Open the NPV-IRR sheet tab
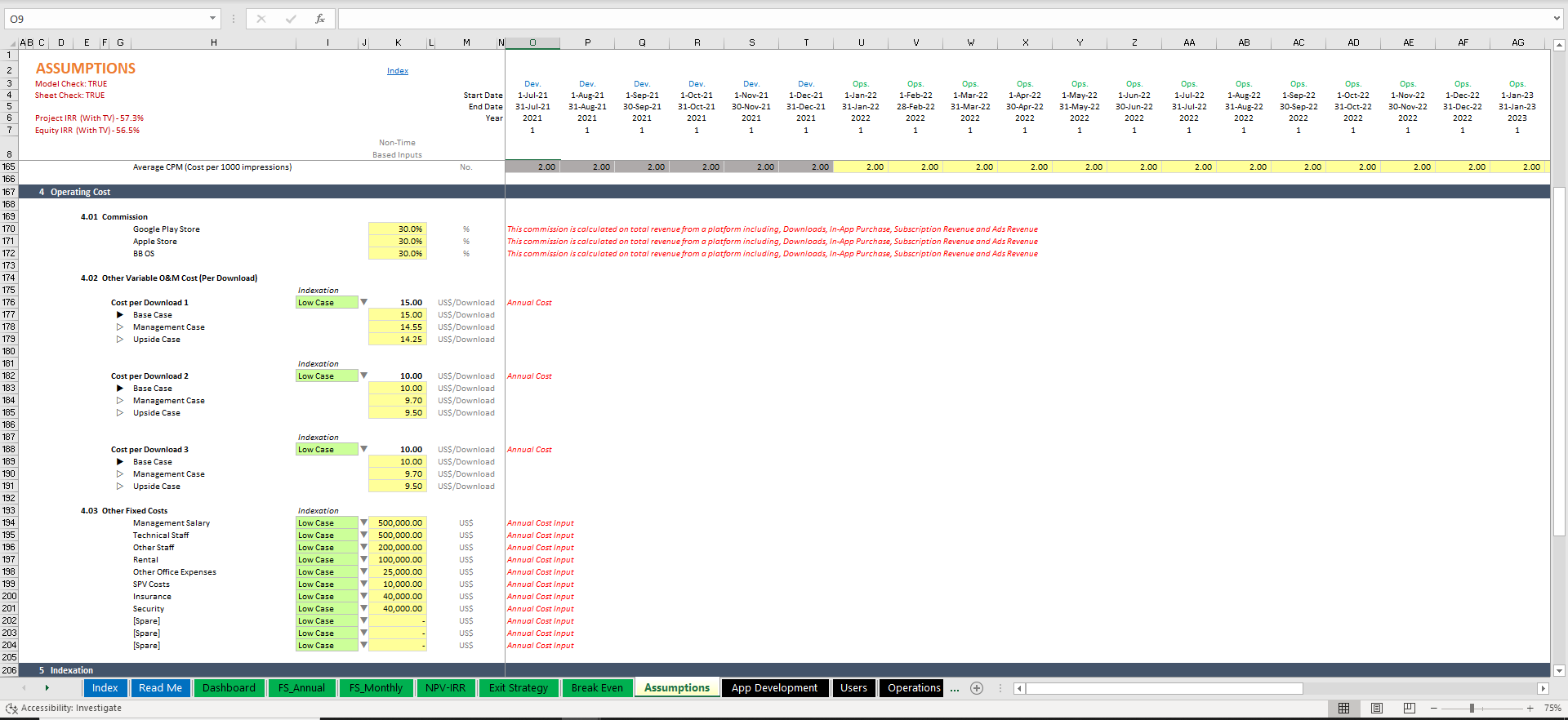This screenshot has width=1568, height=720. click(445, 688)
